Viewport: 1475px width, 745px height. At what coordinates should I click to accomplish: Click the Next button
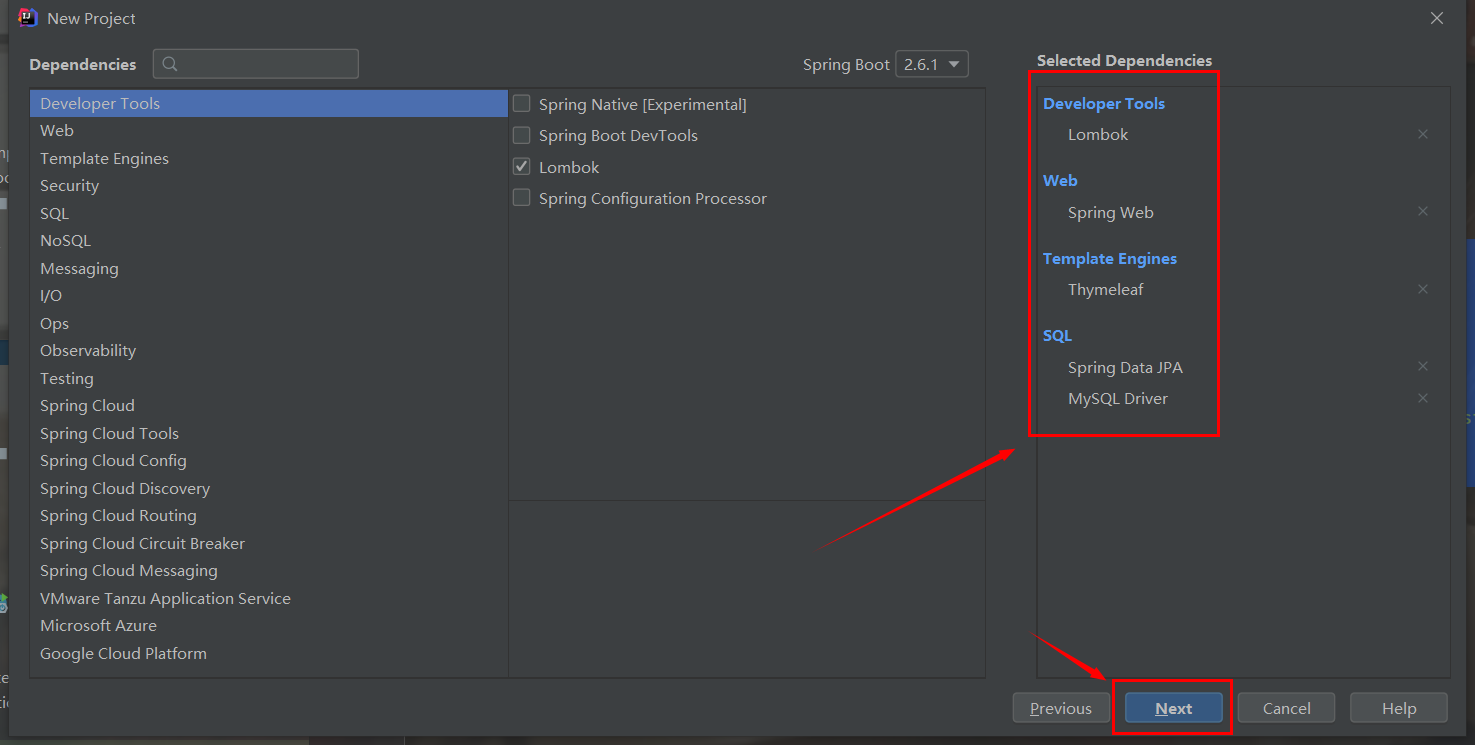pos(1173,708)
